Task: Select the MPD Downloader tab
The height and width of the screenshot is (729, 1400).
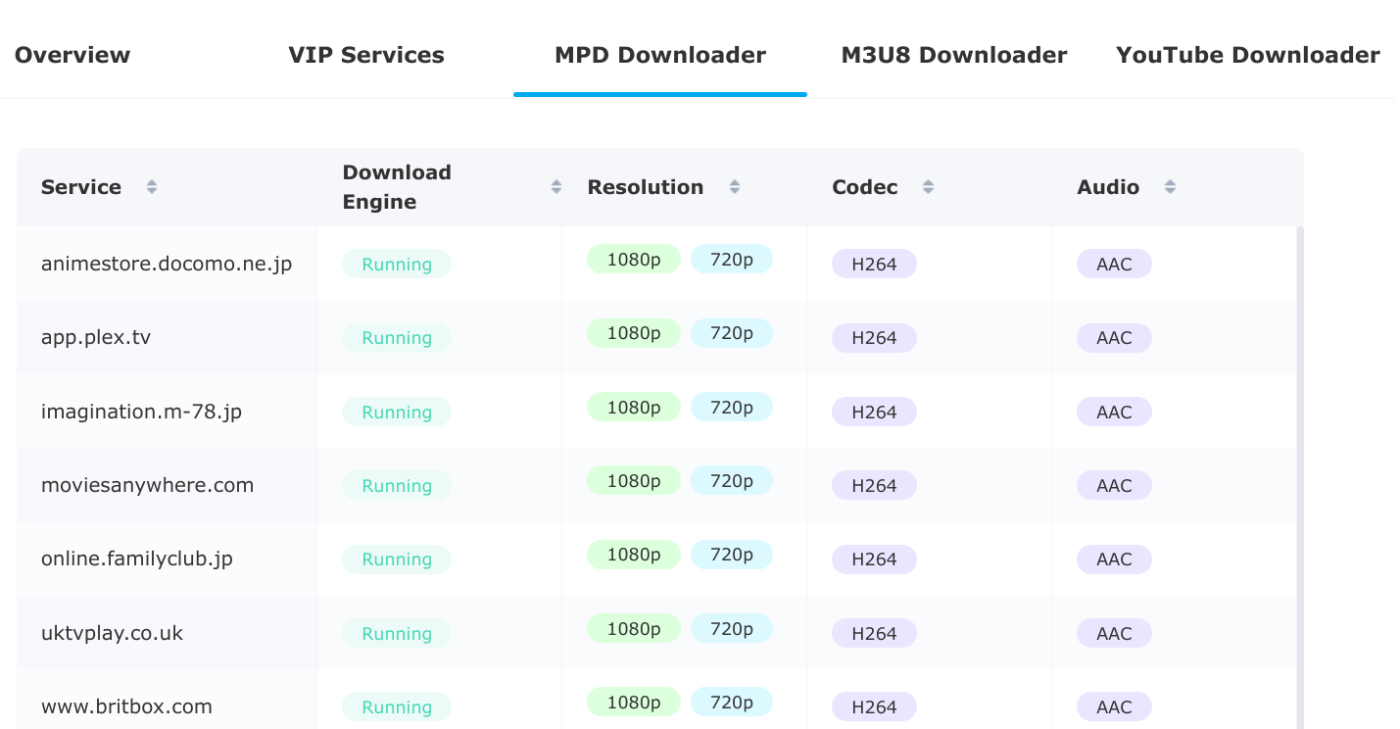Action: 660,55
